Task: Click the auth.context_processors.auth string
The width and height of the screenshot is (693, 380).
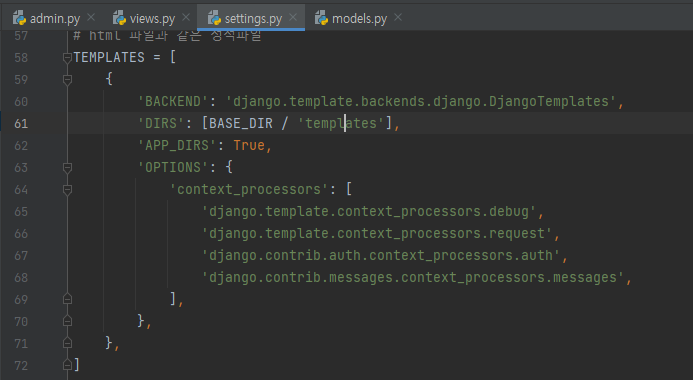Action: pyautogui.click(x=381, y=255)
